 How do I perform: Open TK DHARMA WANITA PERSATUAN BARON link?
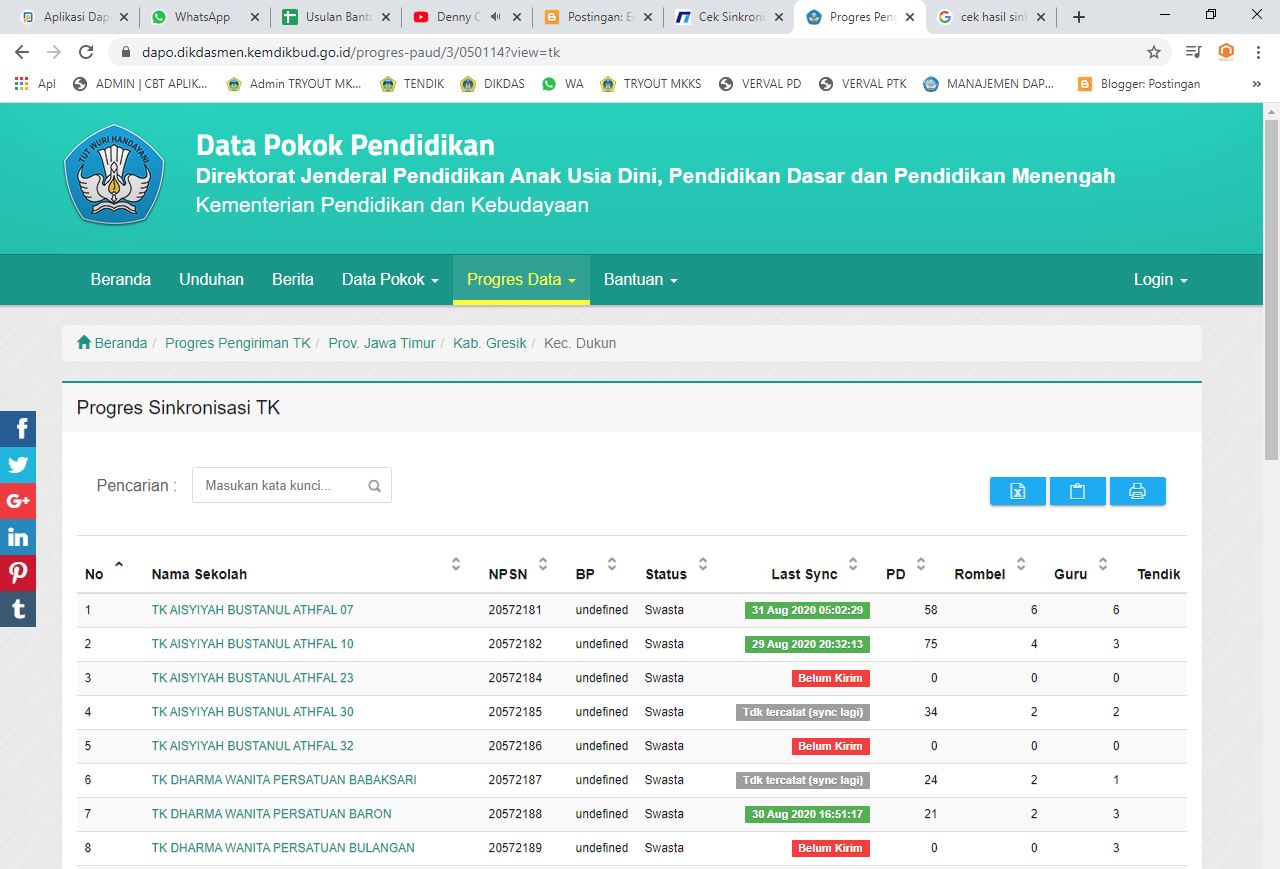[x=271, y=814]
